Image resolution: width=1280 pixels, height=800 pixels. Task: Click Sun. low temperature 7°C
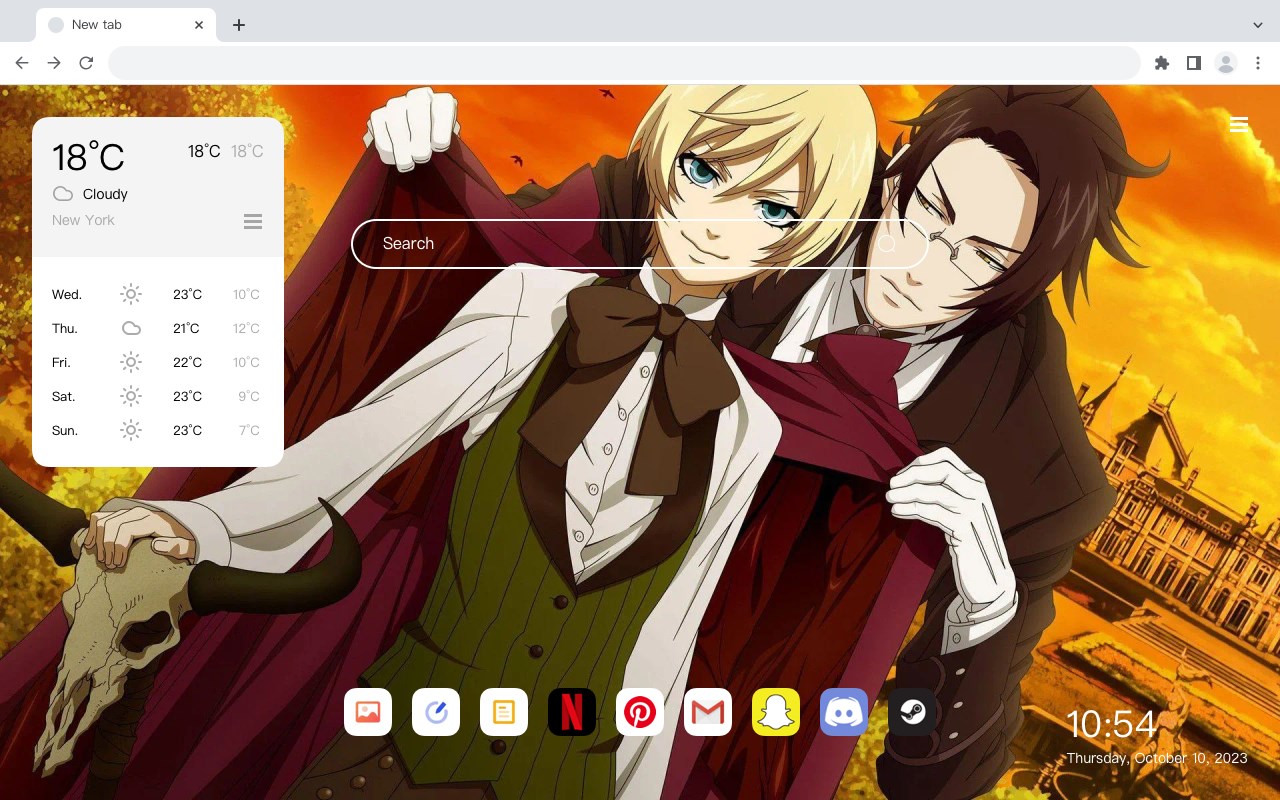pyautogui.click(x=249, y=430)
